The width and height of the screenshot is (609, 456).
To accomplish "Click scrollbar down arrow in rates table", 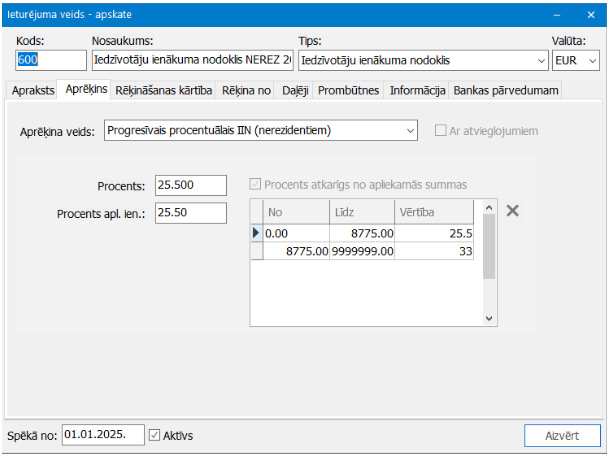I will click(489, 319).
